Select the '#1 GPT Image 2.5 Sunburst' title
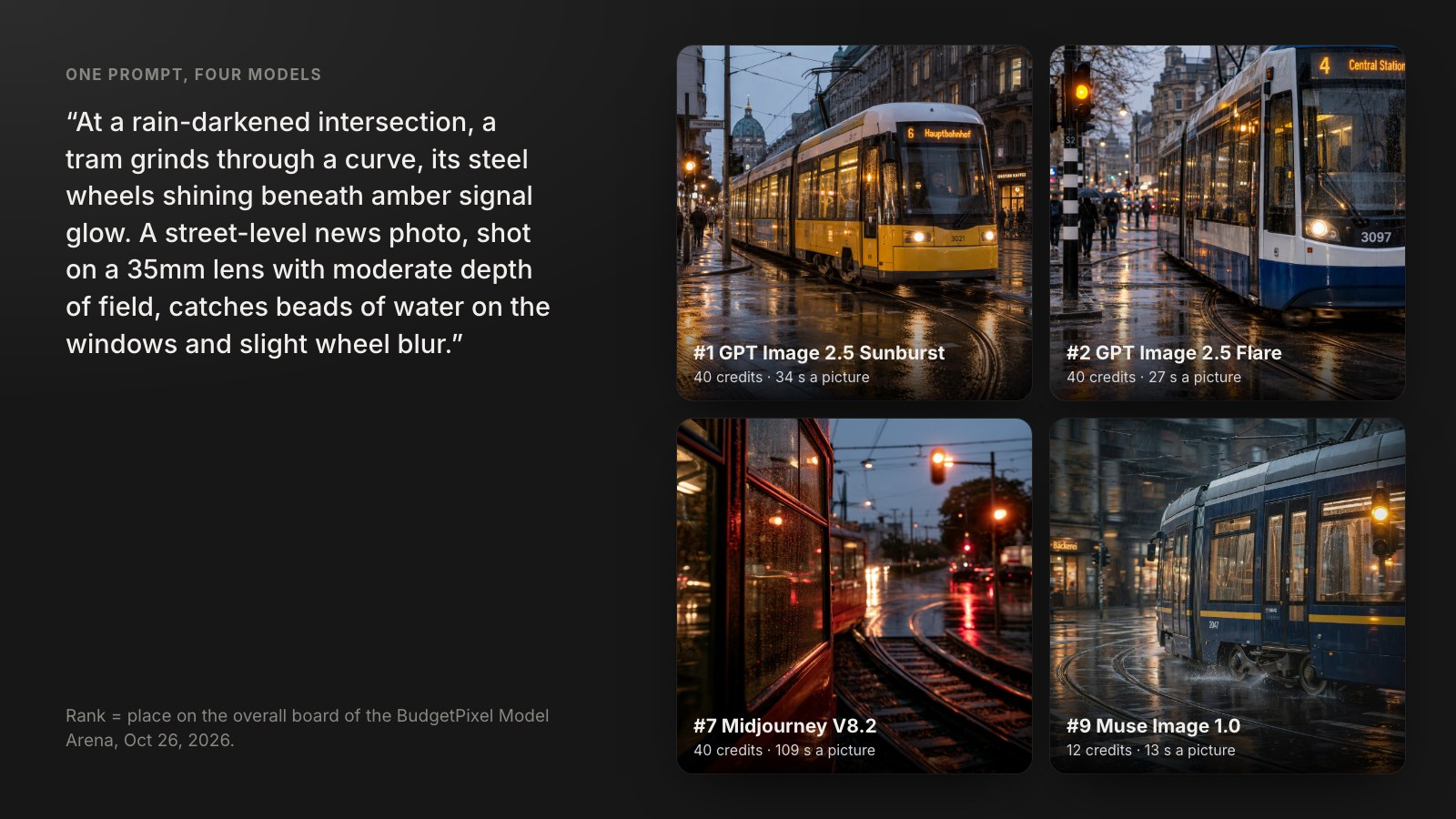This screenshot has height=819, width=1456. [819, 352]
